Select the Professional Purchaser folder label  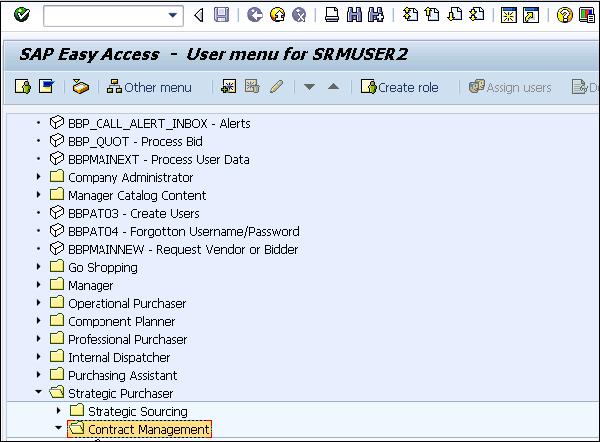pyautogui.click(x=127, y=339)
